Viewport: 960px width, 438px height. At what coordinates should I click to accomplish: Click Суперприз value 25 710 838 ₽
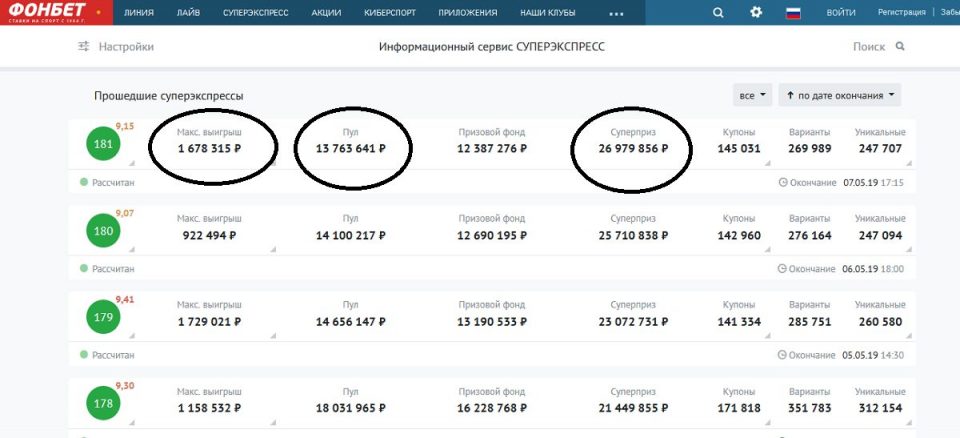click(639, 236)
